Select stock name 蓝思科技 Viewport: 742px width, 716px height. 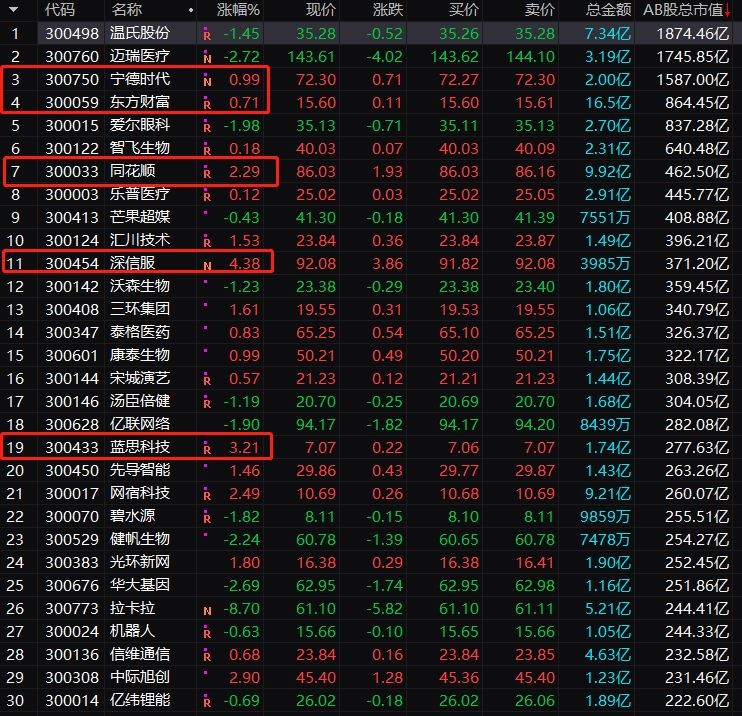pyautogui.click(x=140, y=447)
